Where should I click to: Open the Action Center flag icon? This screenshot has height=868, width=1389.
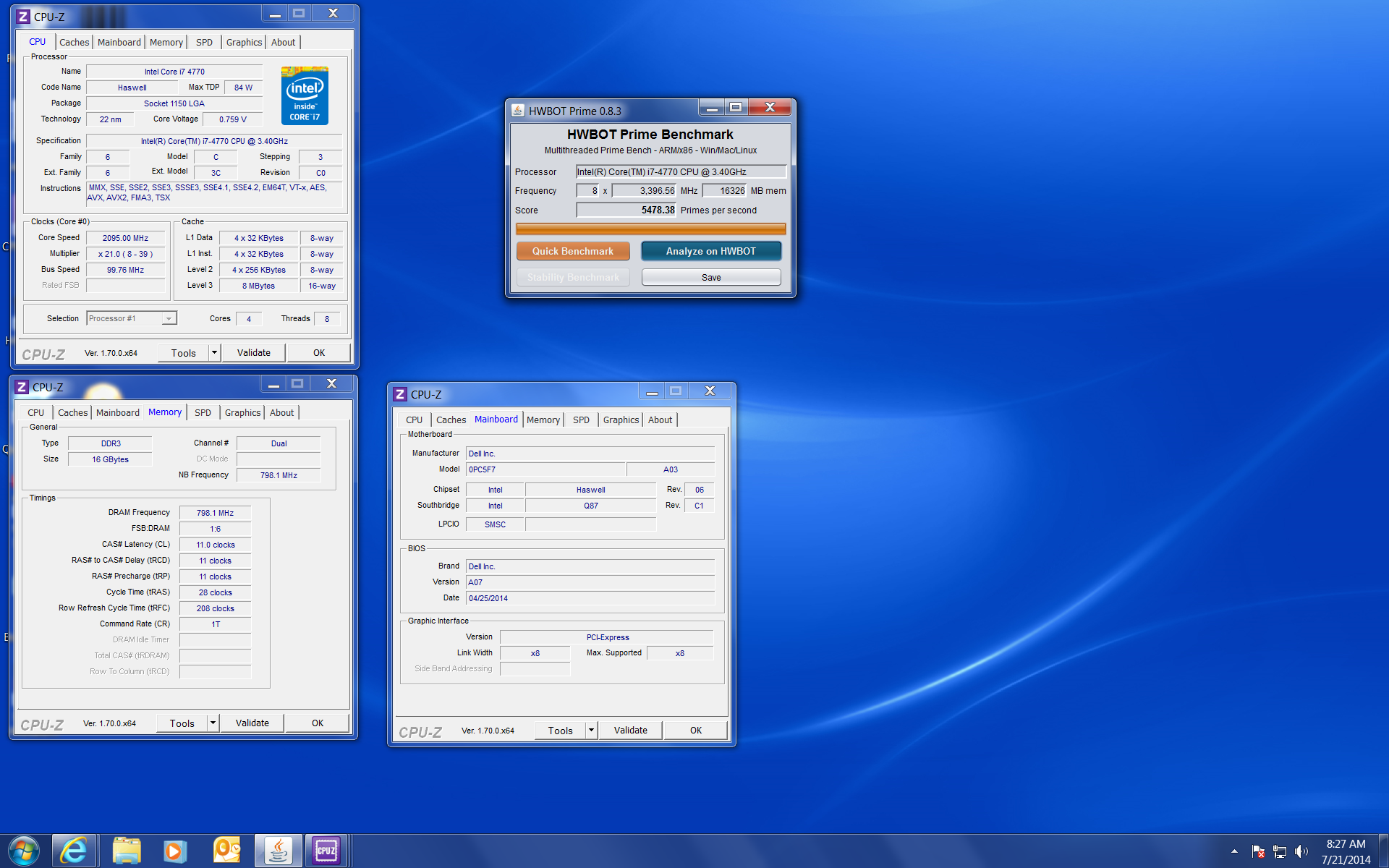tap(1258, 851)
